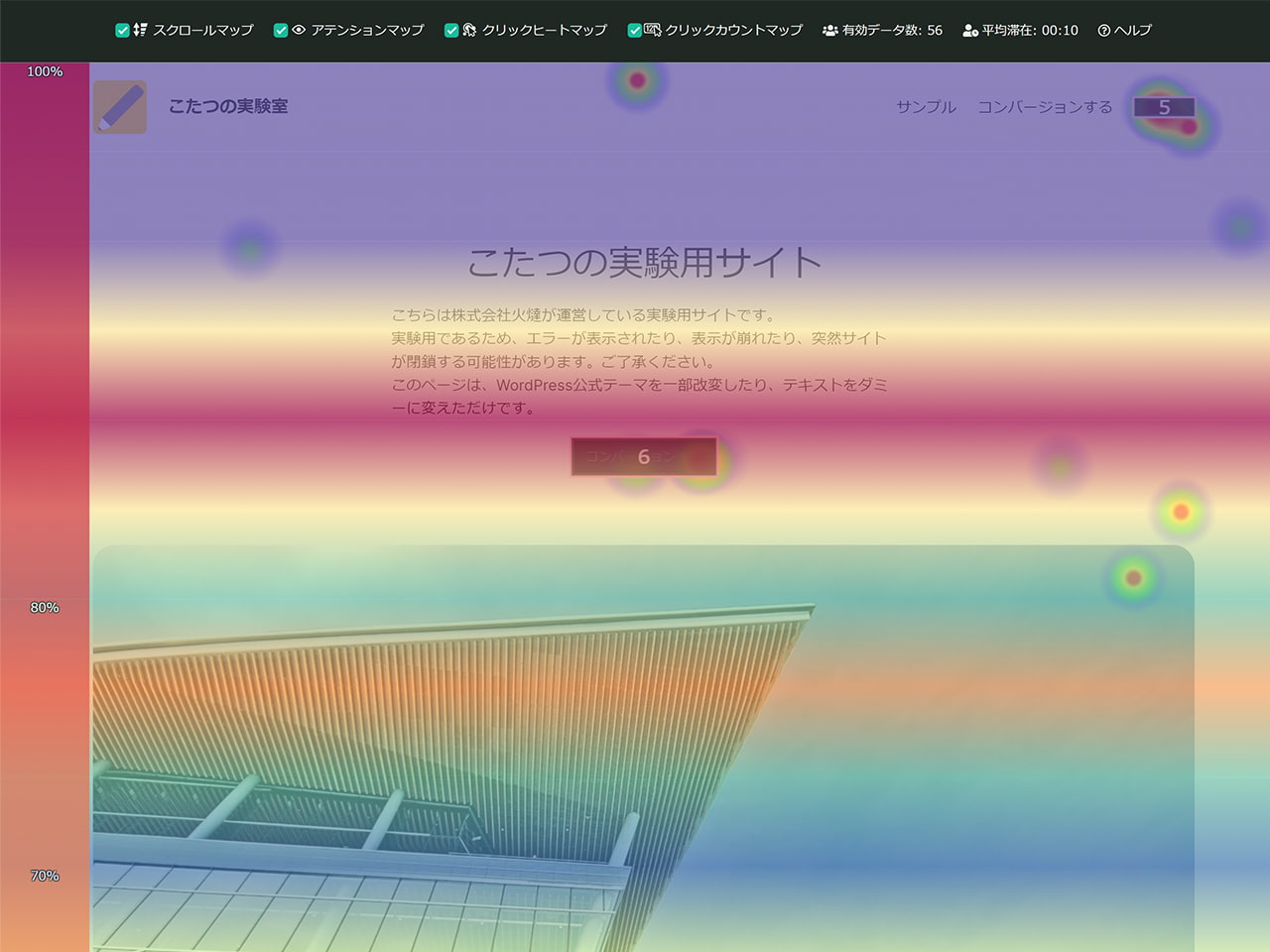Uncheck the スクロールマップ checkbox
Image resolution: width=1270 pixels, height=952 pixels.
122,31
